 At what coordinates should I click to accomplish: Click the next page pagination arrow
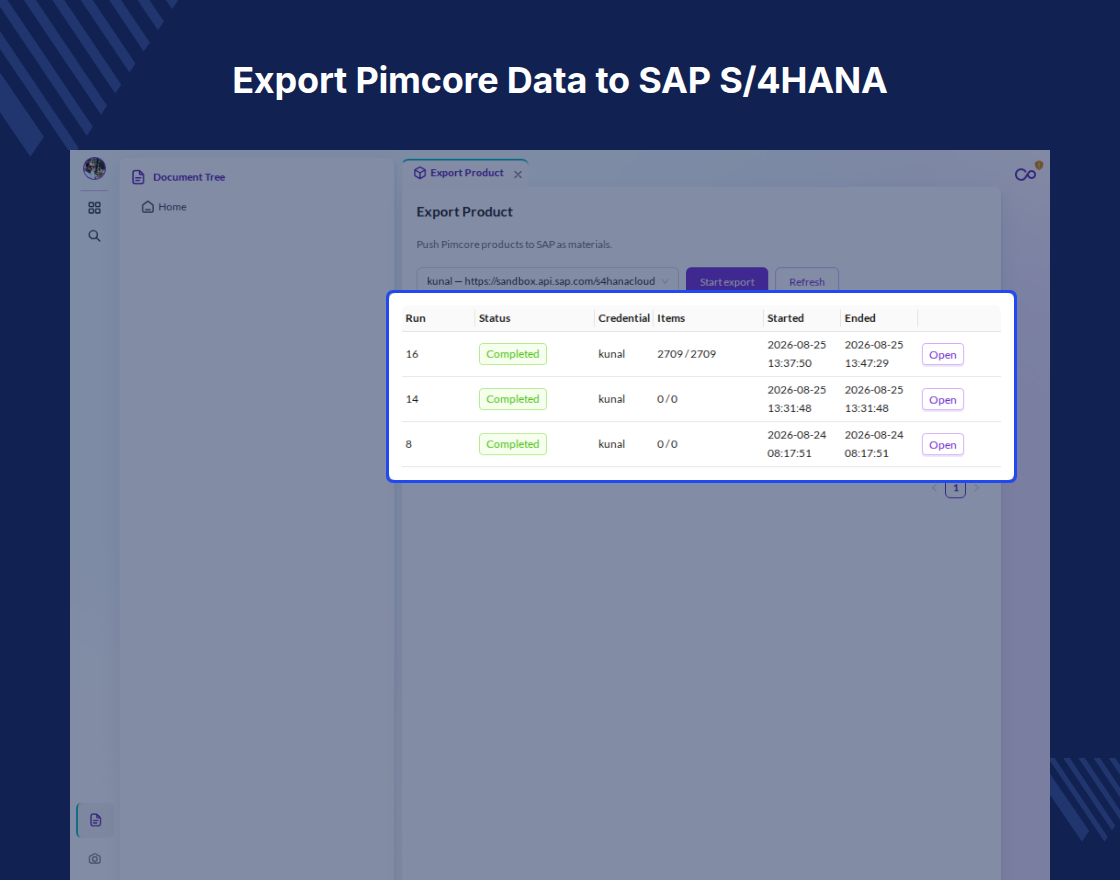[x=976, y=489]
